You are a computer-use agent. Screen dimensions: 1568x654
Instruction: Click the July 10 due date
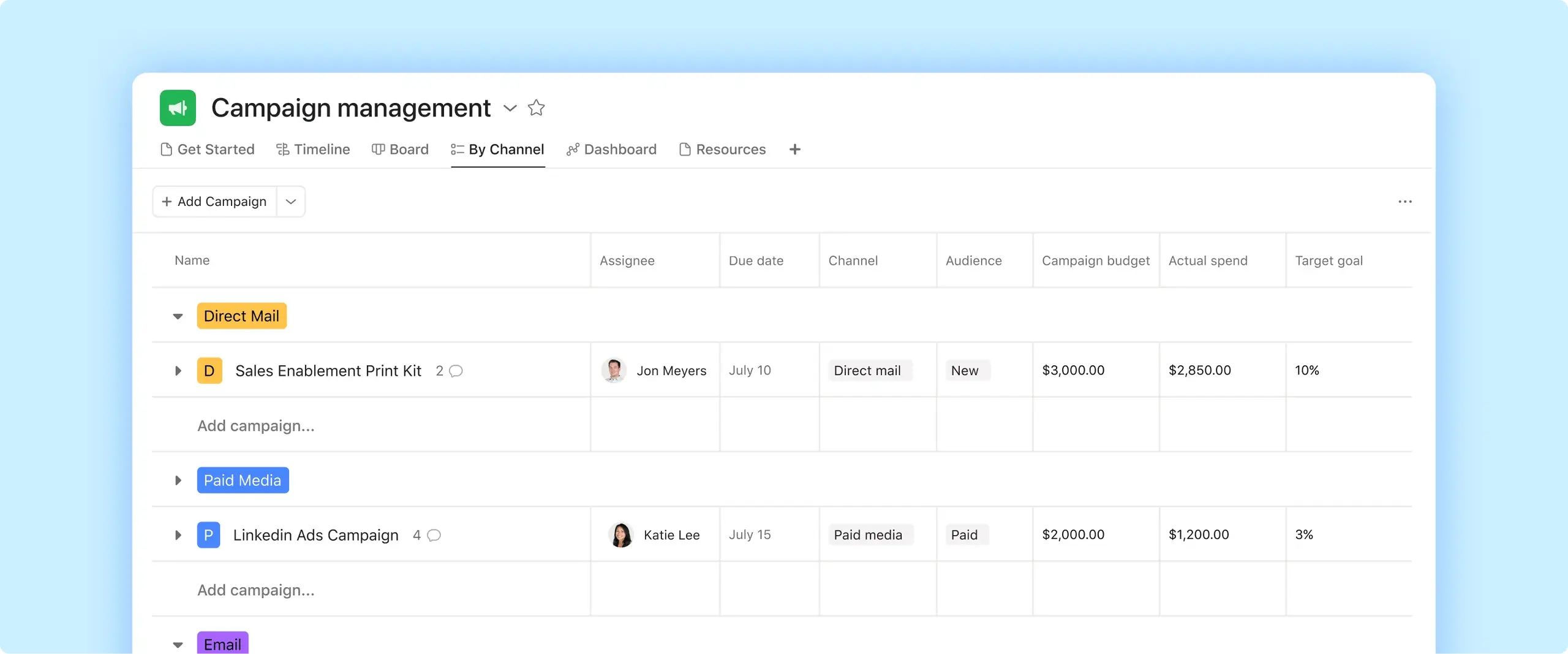[750, 370]
